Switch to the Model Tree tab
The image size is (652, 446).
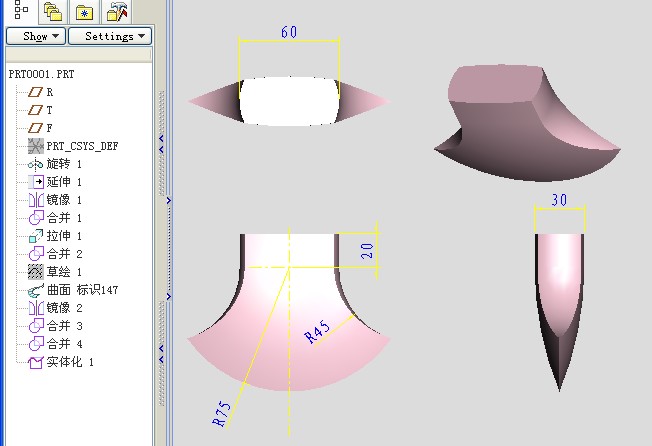tap(21, 10)
